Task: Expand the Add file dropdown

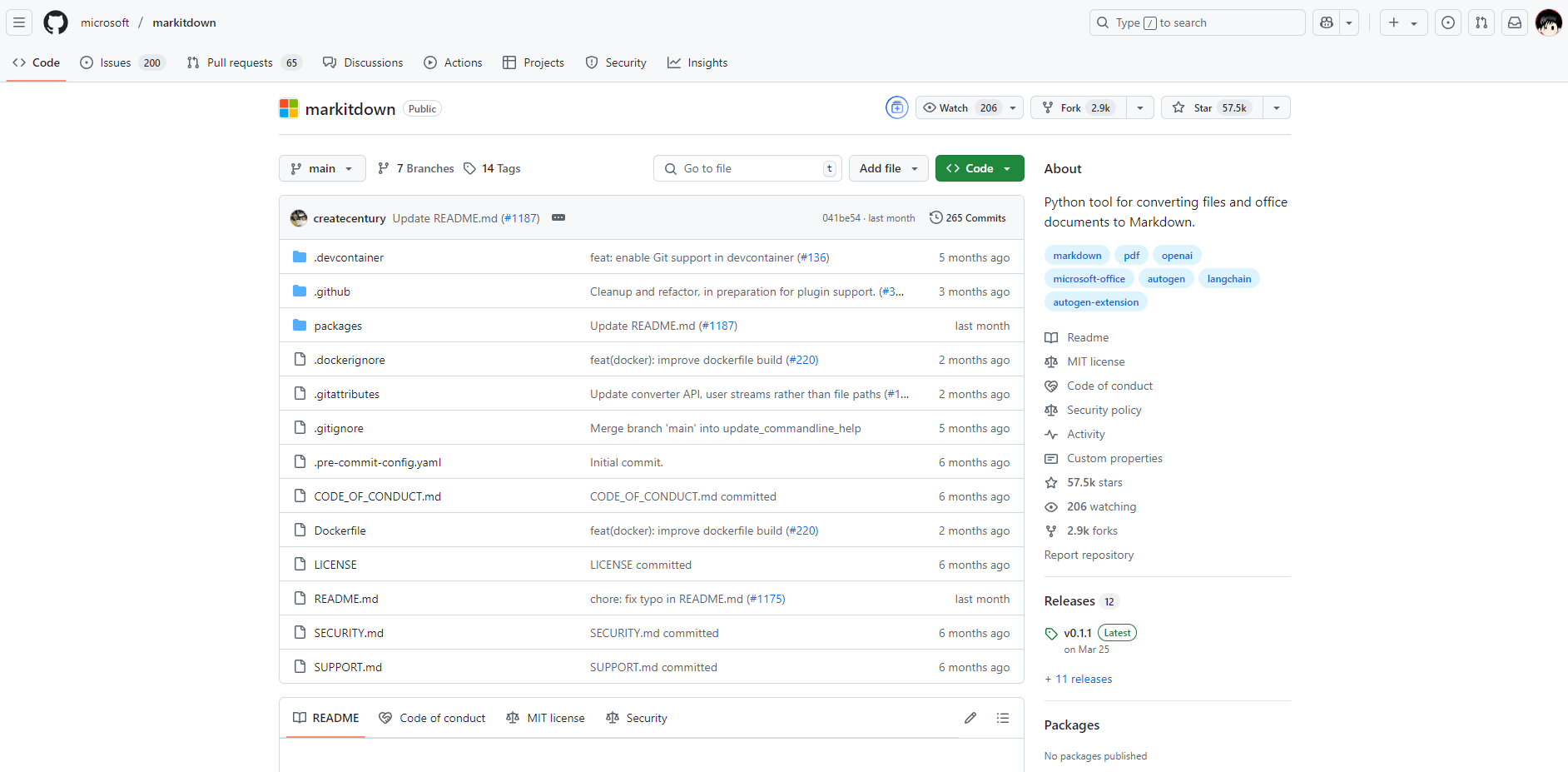Action: pos(888,168)
